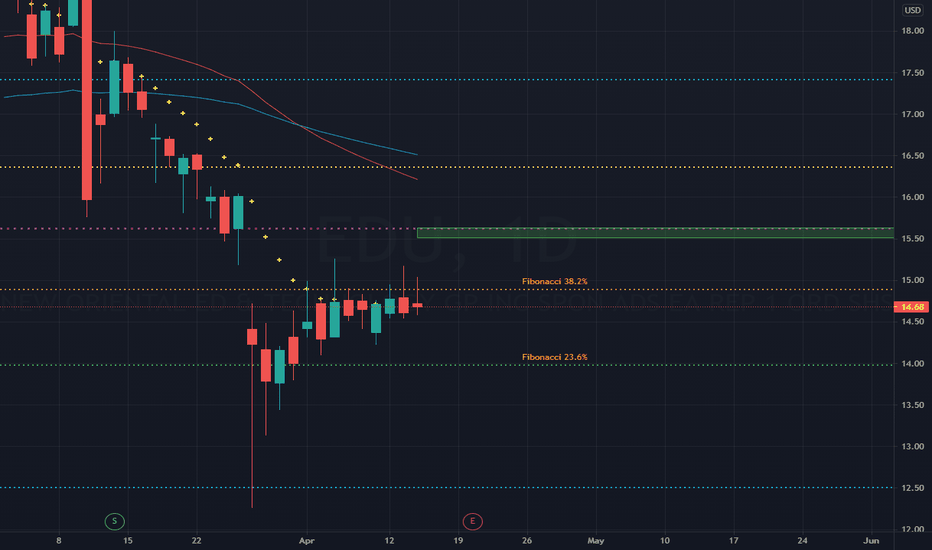Click the 16.50 price axis label

(912, 156)
